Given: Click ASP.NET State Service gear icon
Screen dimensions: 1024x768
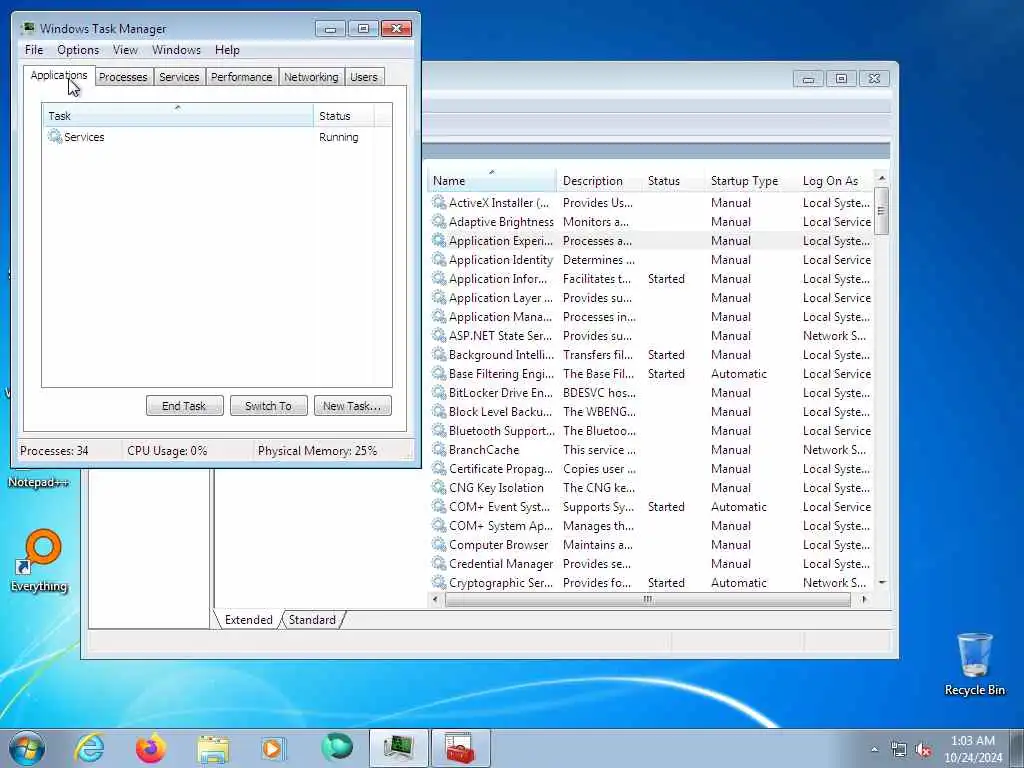Looking at the screenshot, I should pos(439,336).
